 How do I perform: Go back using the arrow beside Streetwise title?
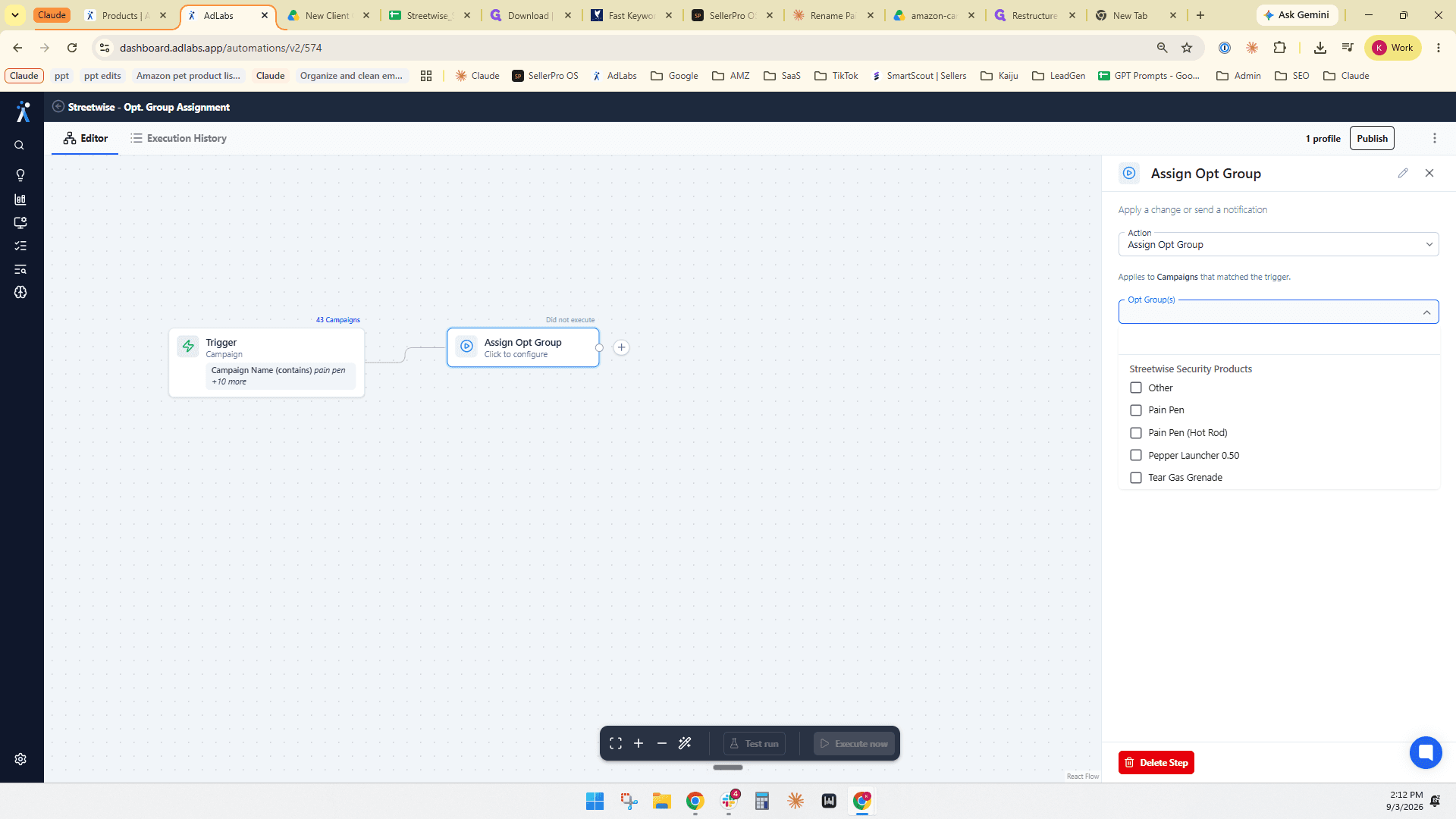coord(58,107)
